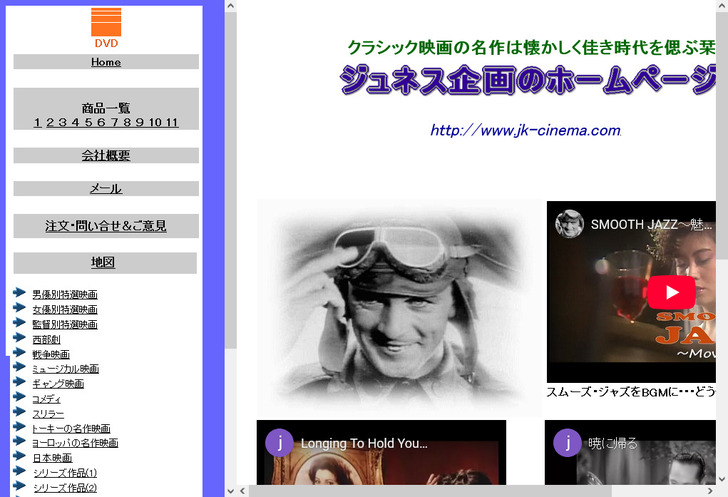
Task: Open the ミュージカル映画 category
Action: click(x=65, y=369)
